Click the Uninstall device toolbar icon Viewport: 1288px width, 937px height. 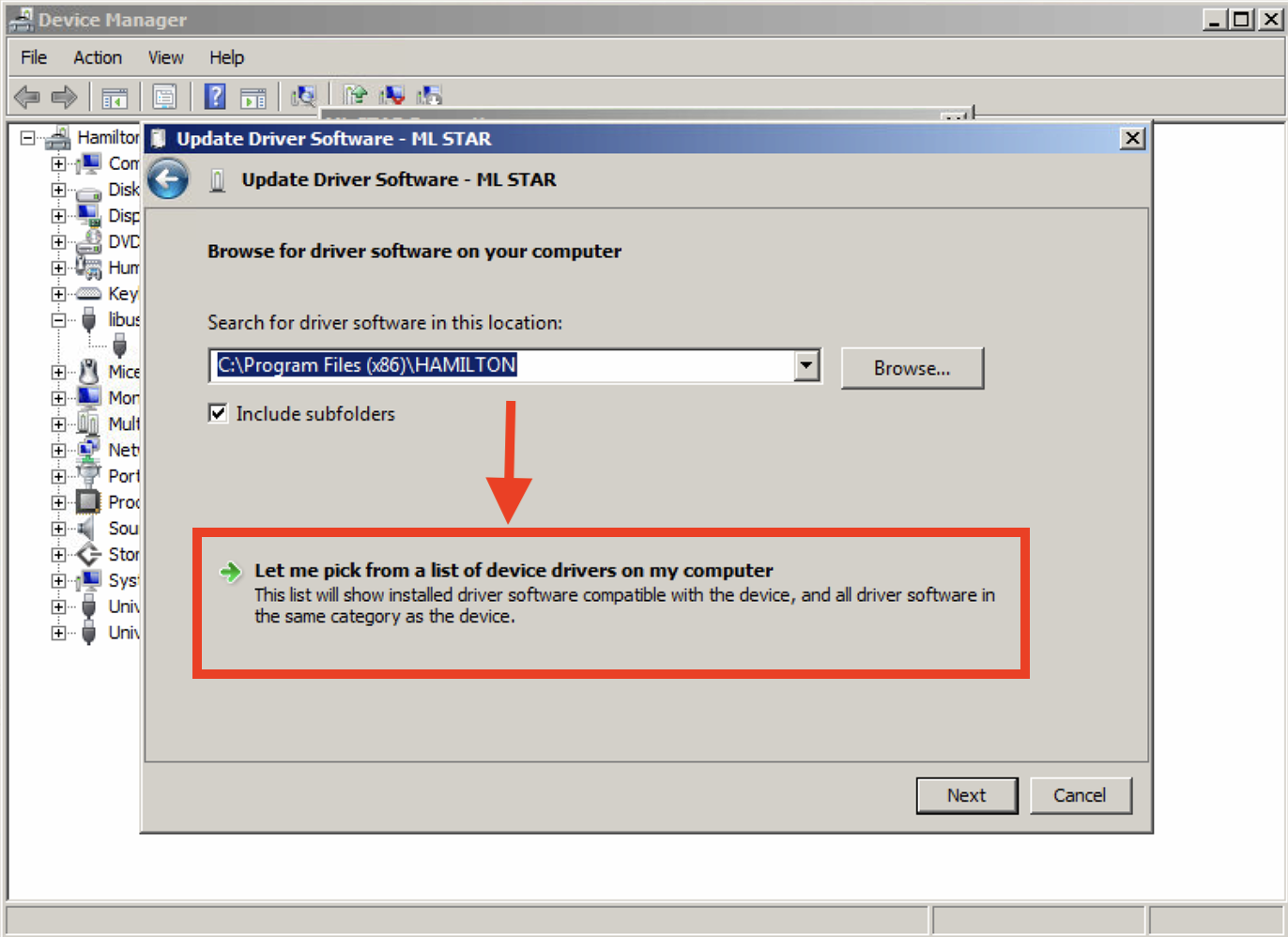click(x=392, y=96)
